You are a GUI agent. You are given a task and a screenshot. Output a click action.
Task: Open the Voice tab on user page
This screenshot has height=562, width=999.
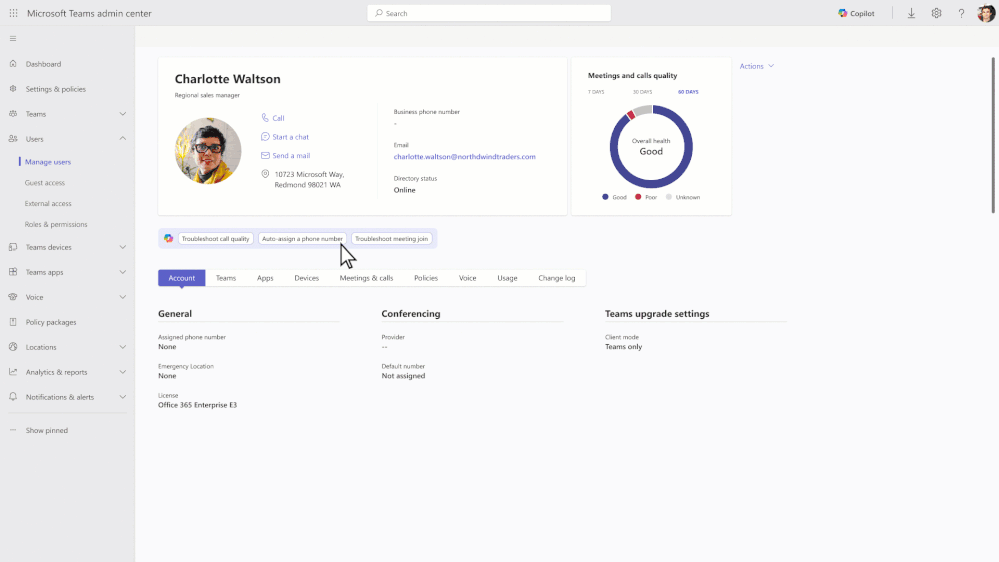468,278
